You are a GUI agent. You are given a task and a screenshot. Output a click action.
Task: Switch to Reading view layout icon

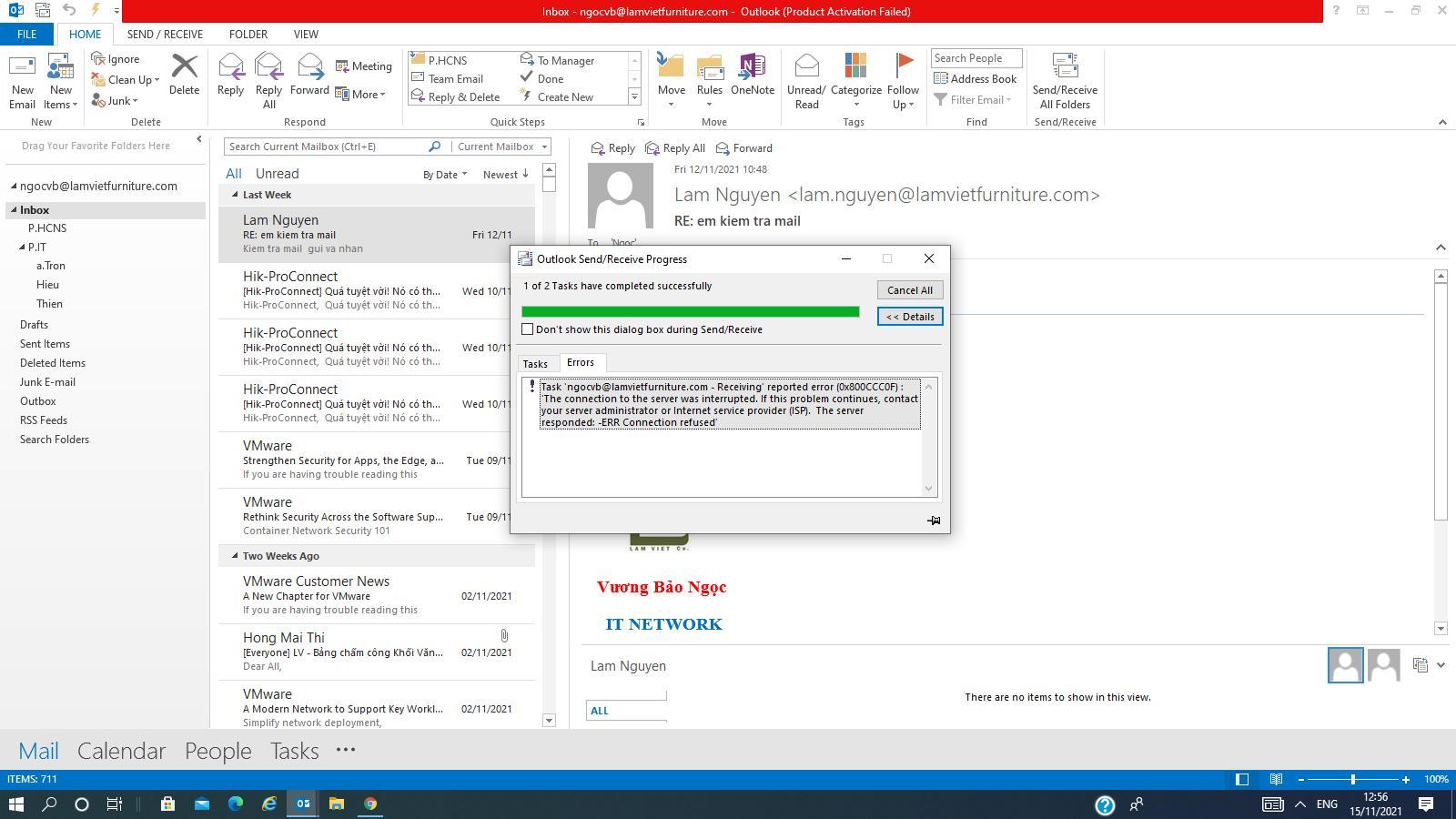click(x=1277, y=779)
